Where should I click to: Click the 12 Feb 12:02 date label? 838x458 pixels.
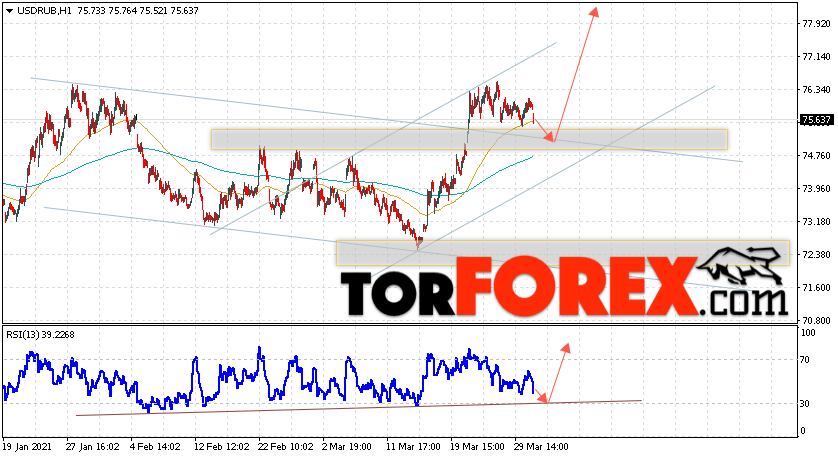point(222,447)
